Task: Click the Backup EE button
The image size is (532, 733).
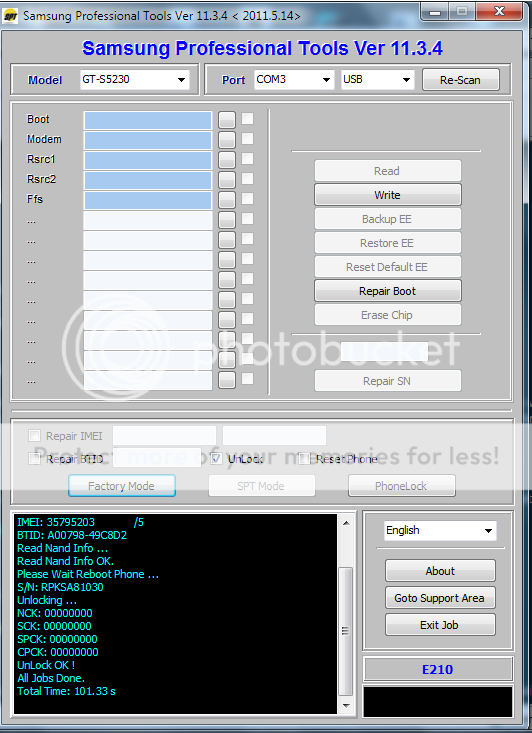Action: coord(388,219)
